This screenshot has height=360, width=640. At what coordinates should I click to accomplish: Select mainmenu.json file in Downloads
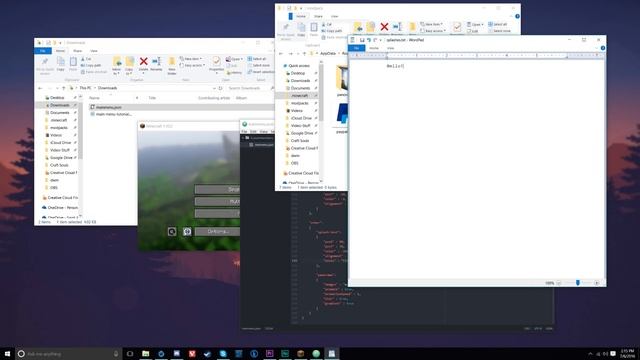tap(182, 107)
